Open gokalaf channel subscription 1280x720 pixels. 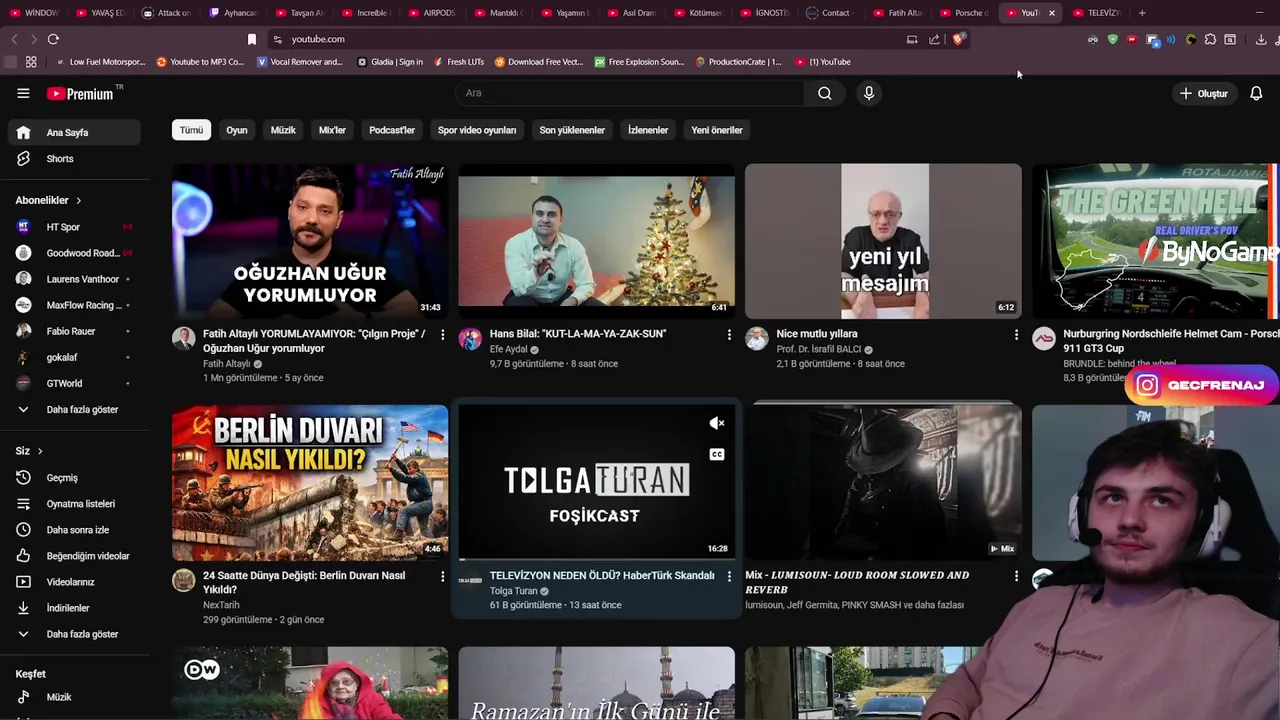point(74,357)
